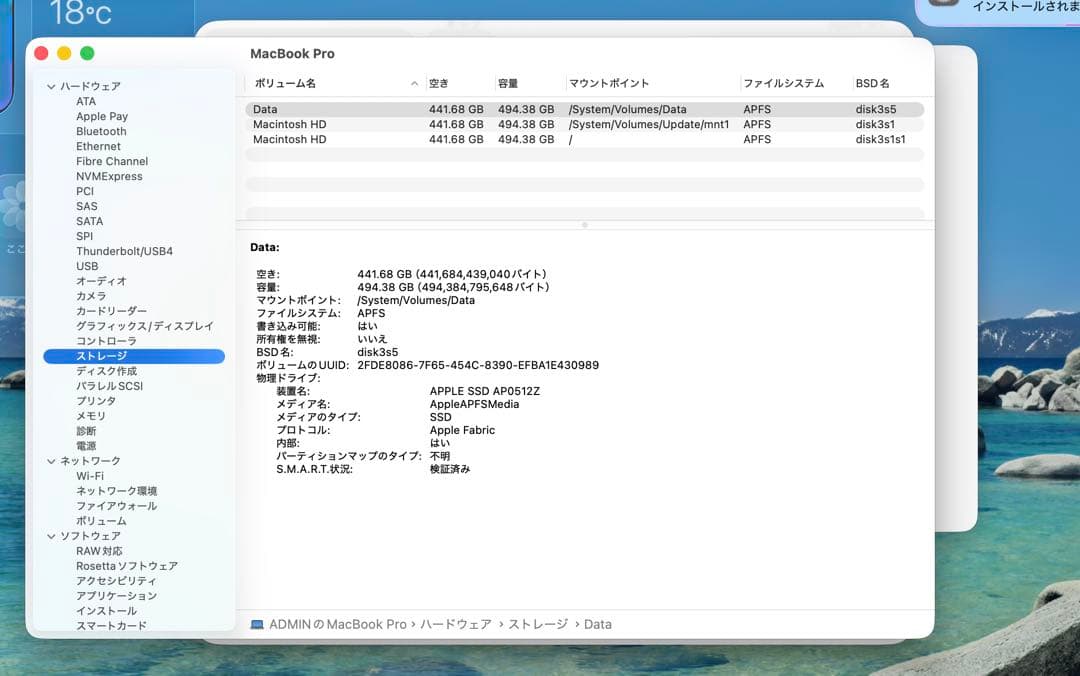This screenshot has height=676, width=1080.
Task: Select アクセシビリティ in the sidebar
Action: click(116, 581)
